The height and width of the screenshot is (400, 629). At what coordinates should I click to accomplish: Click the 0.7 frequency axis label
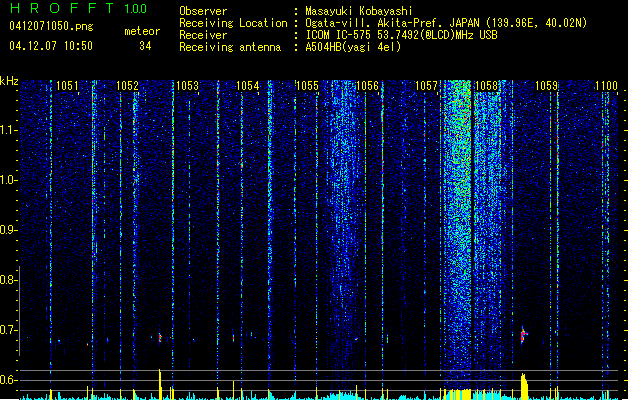pyautogui.click(x=8, y=330)
